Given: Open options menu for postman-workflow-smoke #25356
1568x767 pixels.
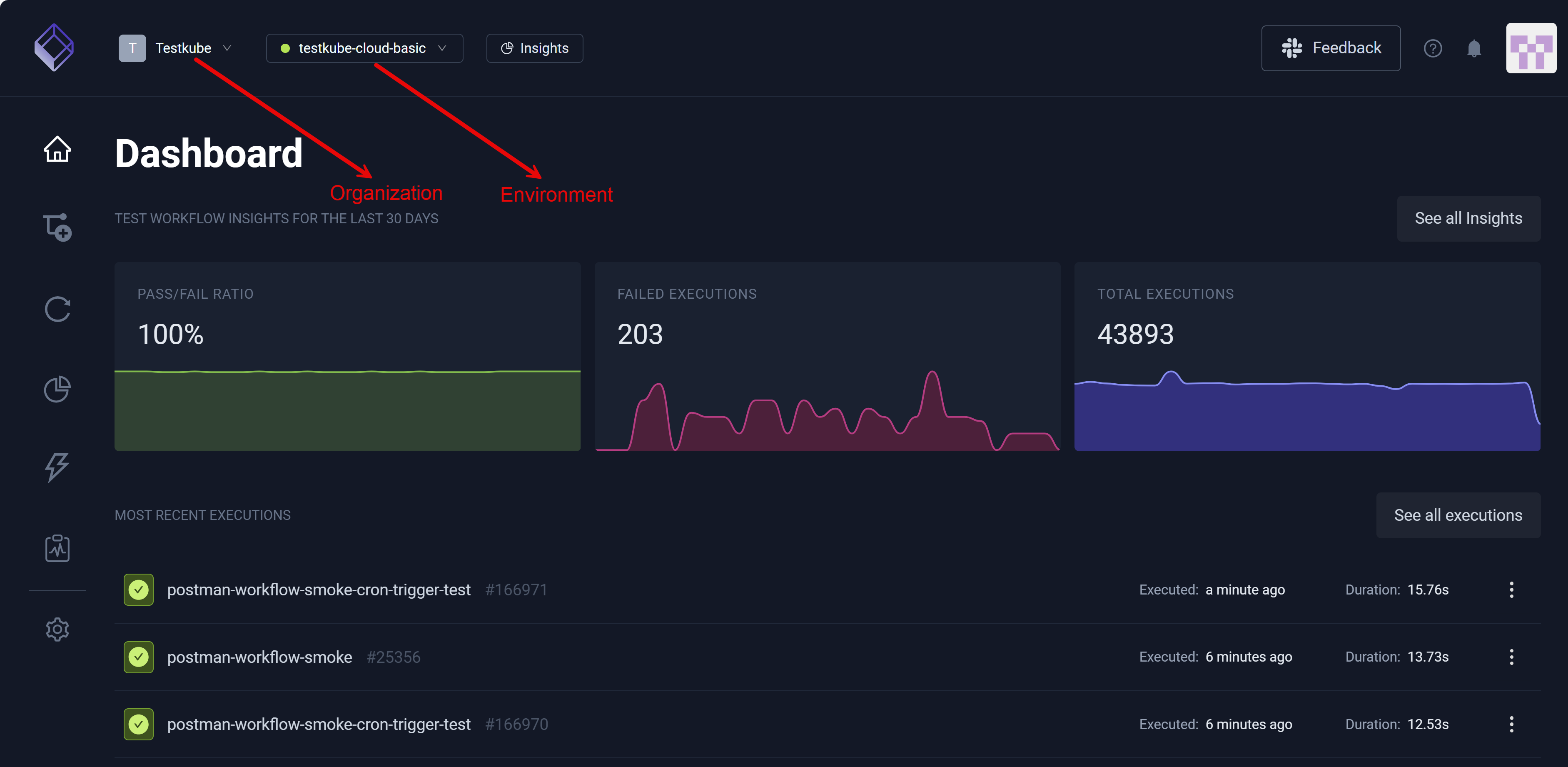Looking at the screenshot, I should click(1511, 657).
